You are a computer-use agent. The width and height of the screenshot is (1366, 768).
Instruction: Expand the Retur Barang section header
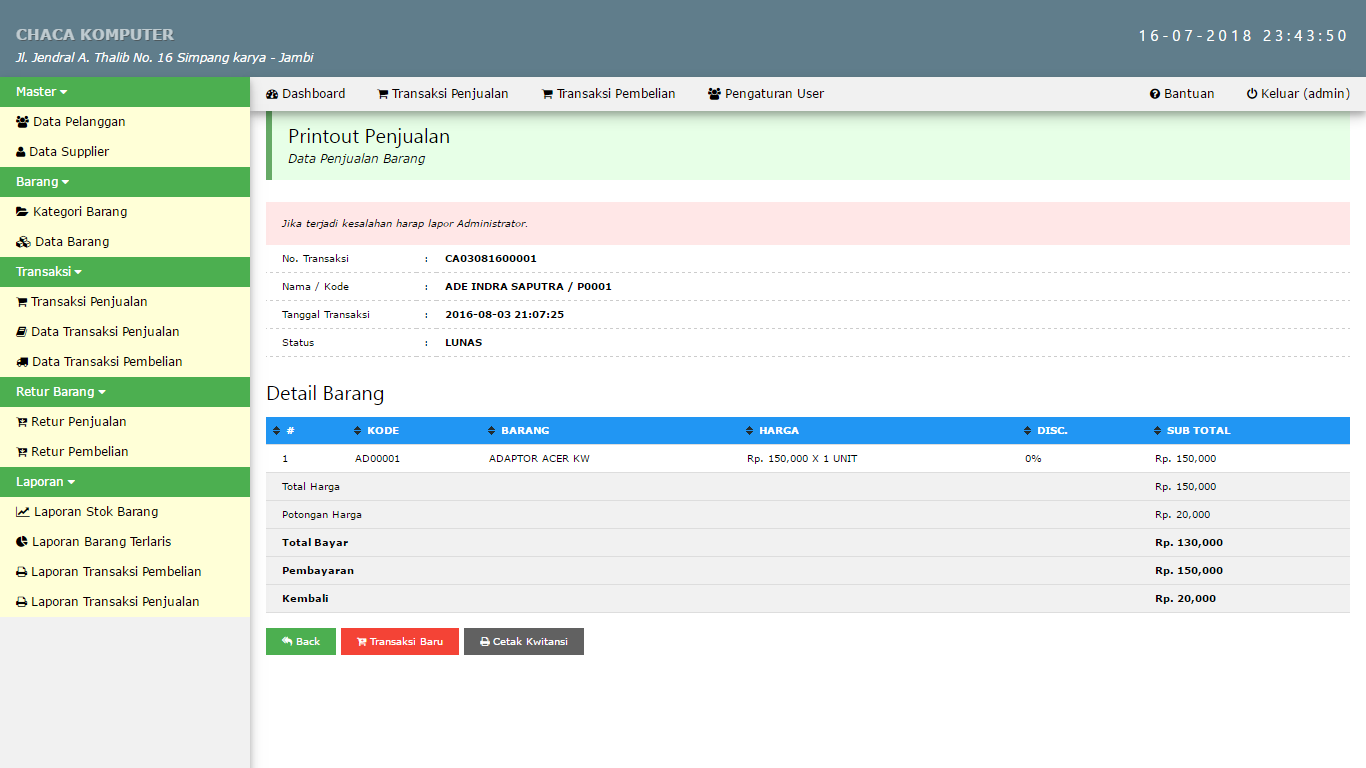[x=61, y=392]
